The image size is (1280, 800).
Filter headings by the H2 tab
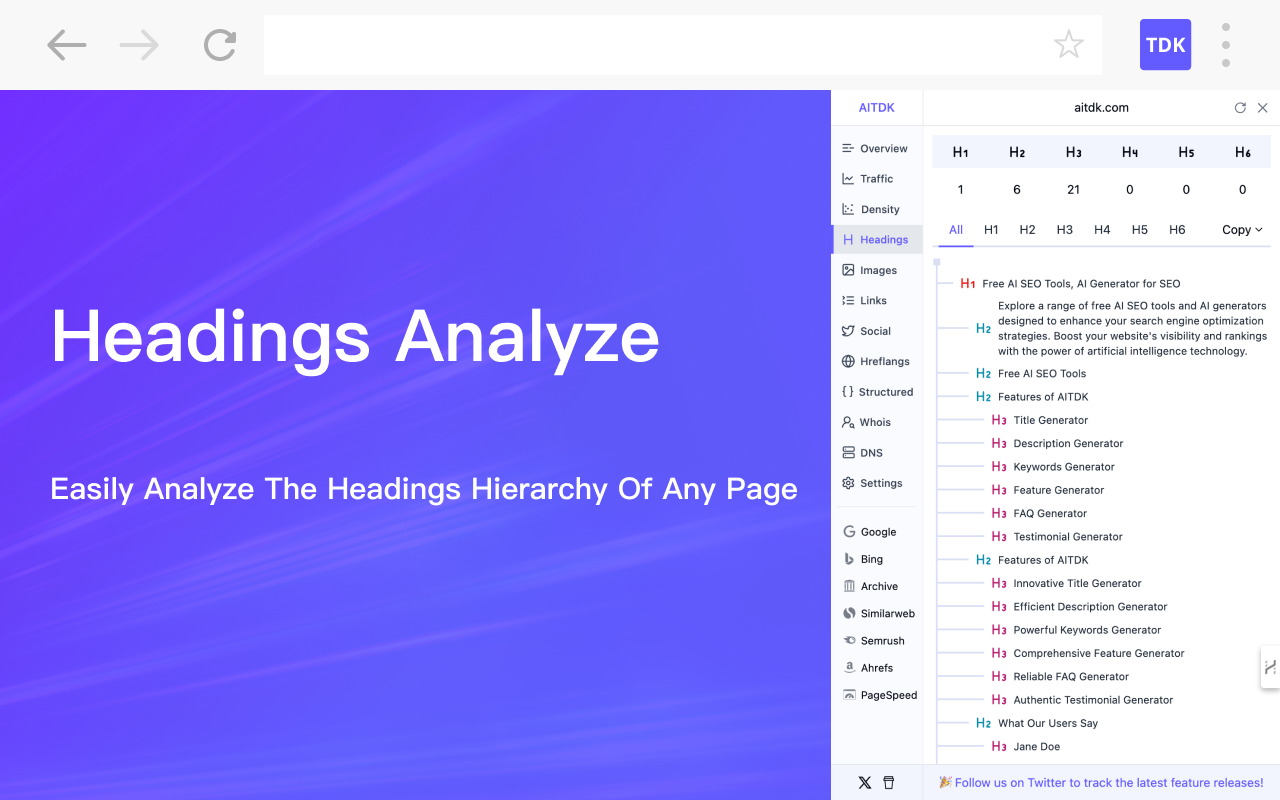[1027, 230]
